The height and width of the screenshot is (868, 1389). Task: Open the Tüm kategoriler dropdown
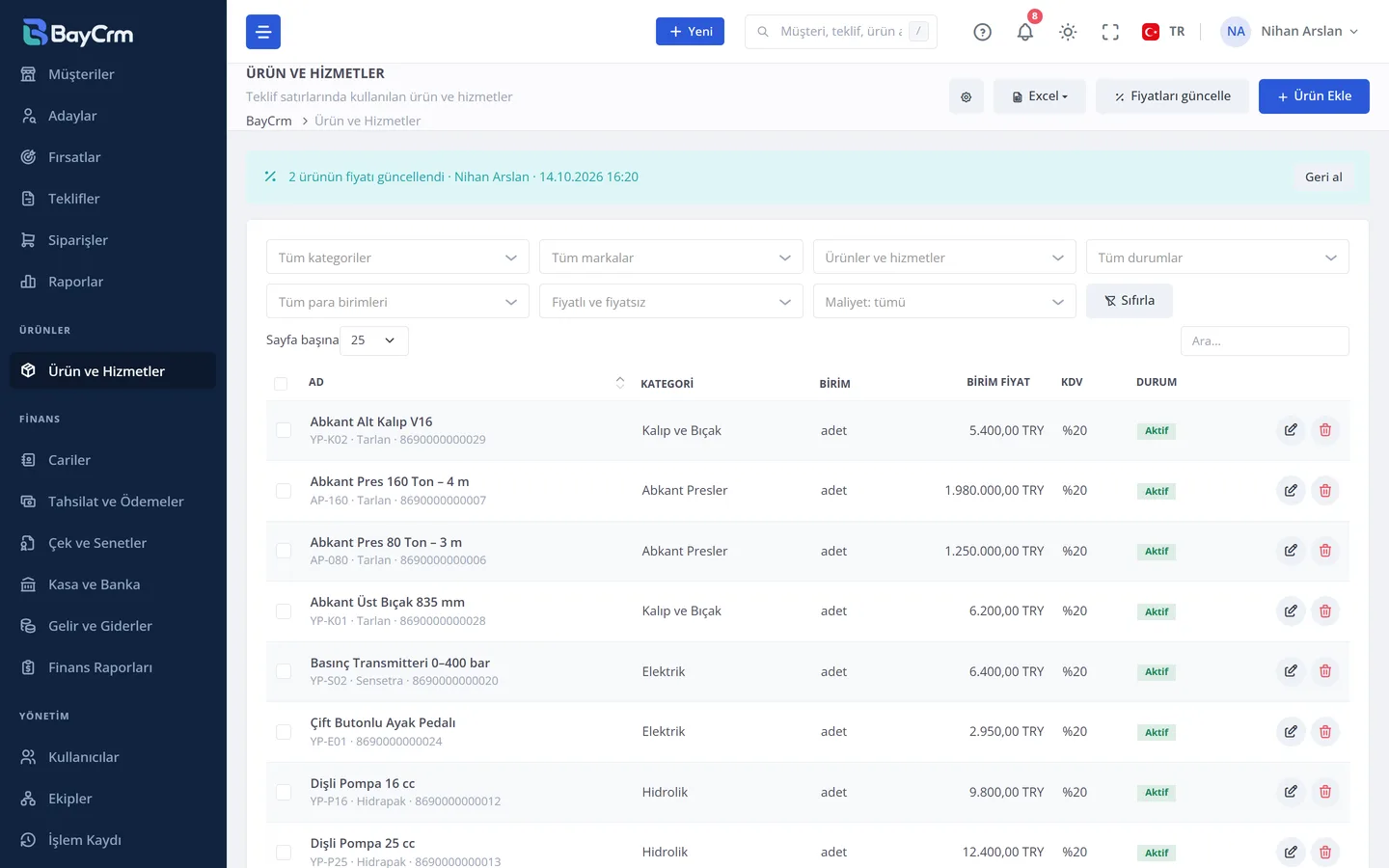pyautogui.click(x=397, y=258)
